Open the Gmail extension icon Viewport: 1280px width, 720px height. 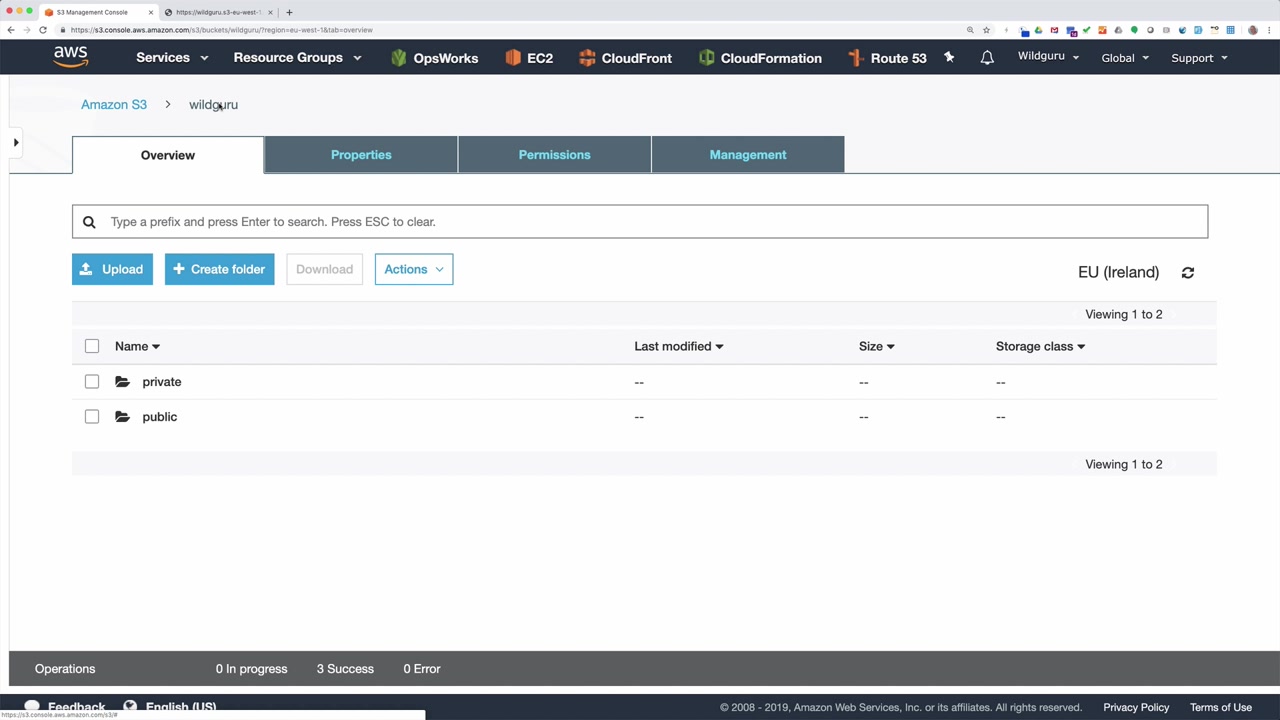pos(1054,30)
